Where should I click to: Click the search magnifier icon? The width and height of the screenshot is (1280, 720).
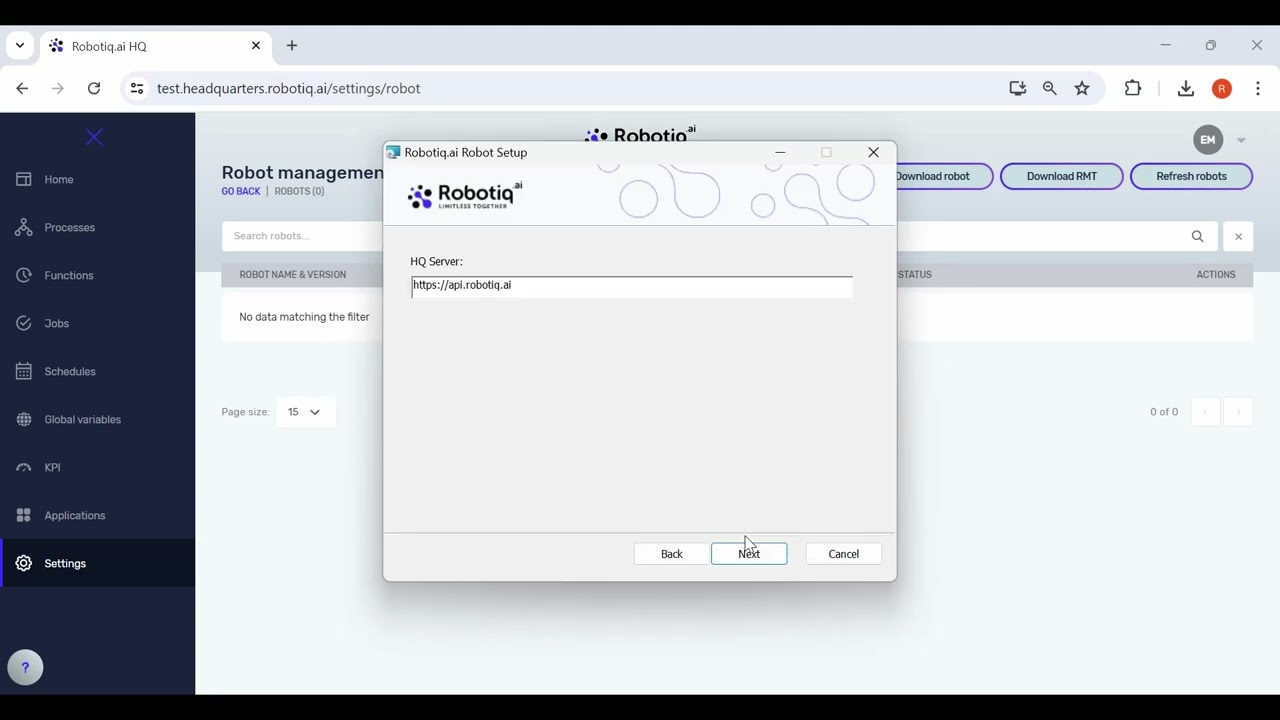tap(1197, 237)
